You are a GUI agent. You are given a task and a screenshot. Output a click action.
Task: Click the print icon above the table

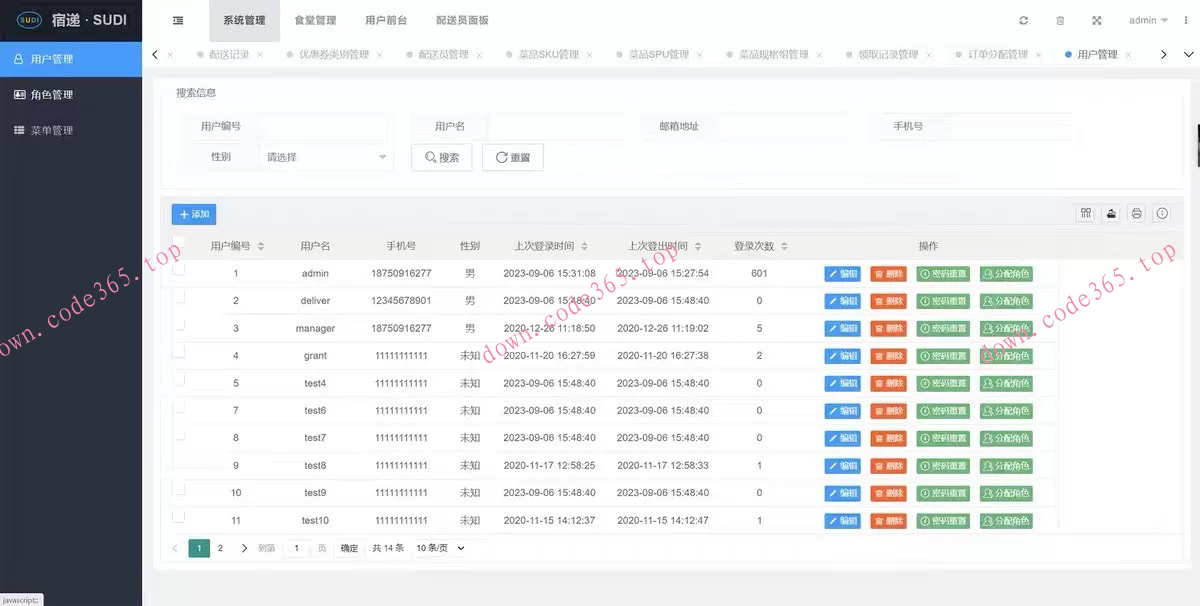coord(1136,213)
